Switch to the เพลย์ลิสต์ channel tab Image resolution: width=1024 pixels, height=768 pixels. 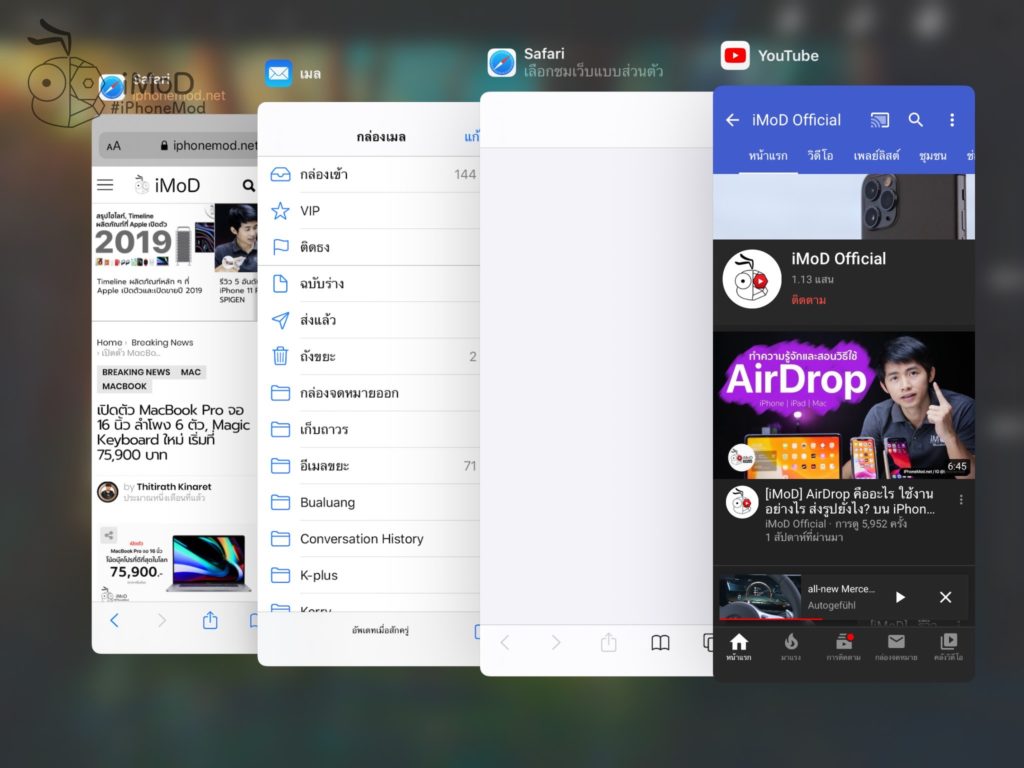click(x=877, y=156)
